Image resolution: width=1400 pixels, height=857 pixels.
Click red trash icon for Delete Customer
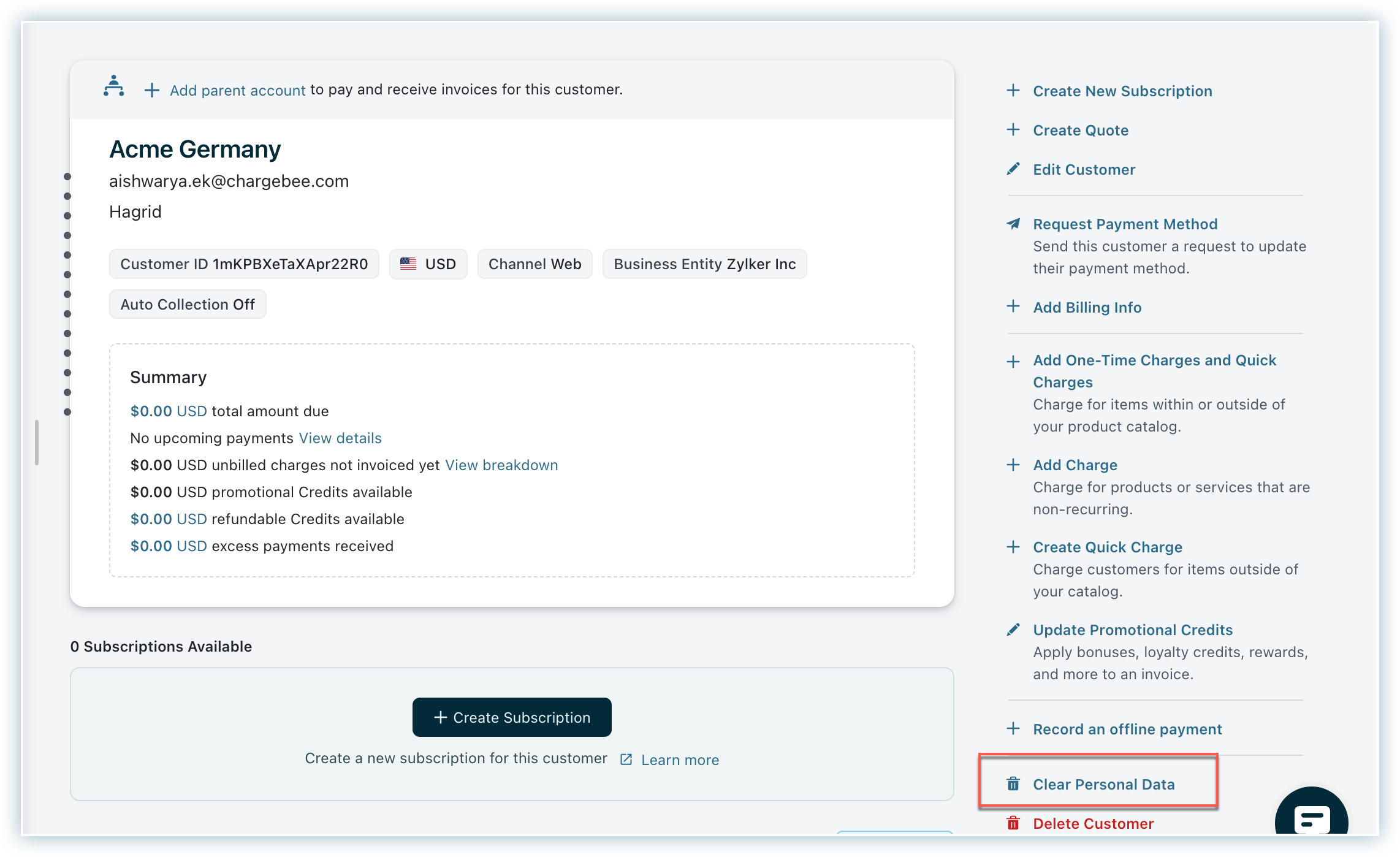click(1013, 823)
